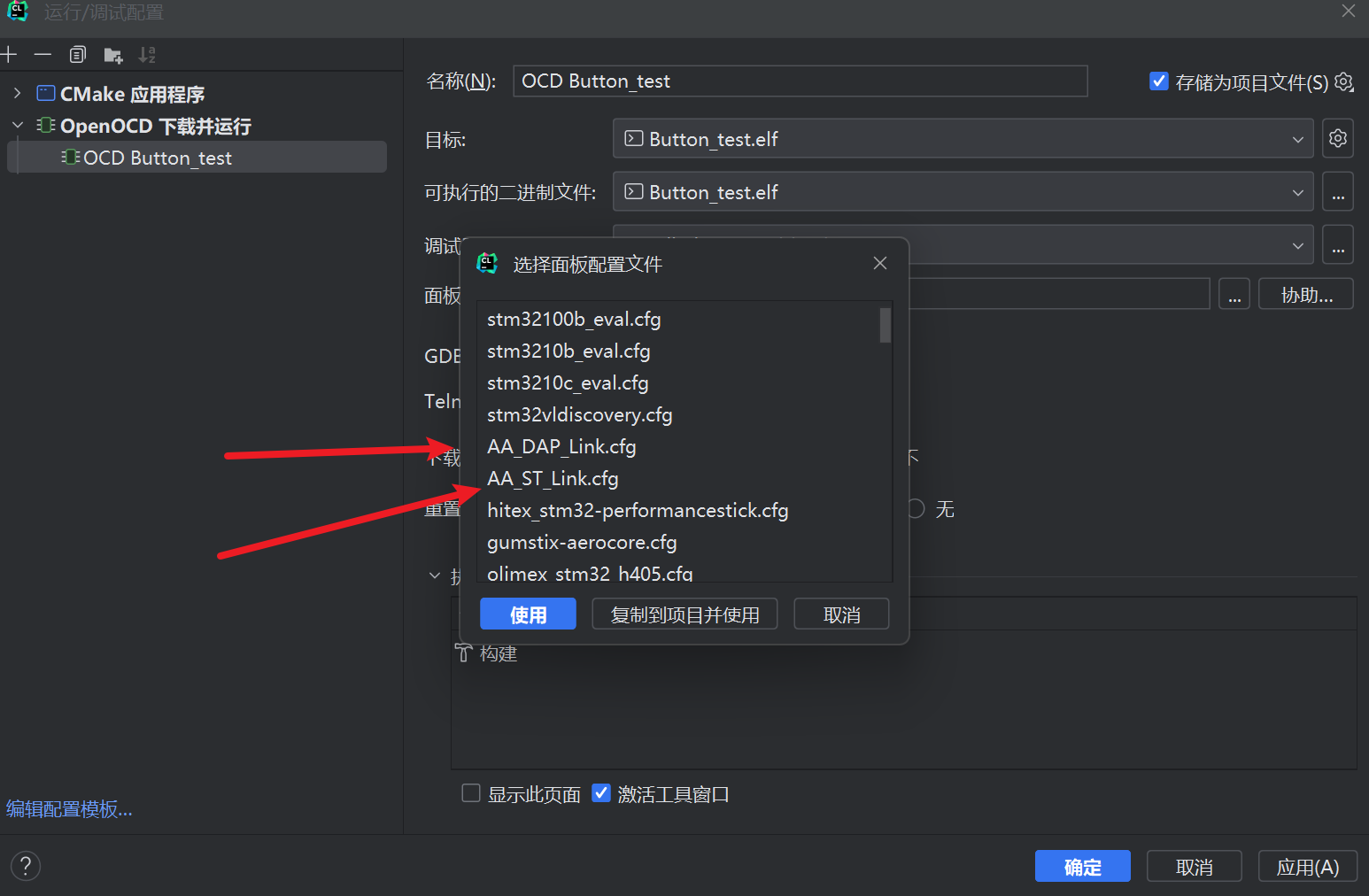Add a new run configuration

tap(9, 55)
